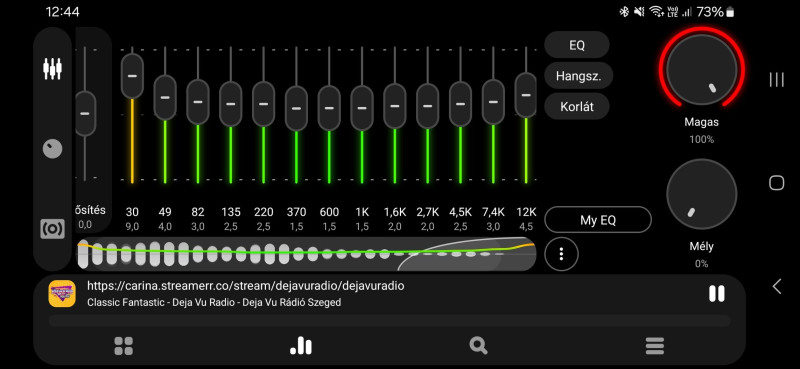
Task: Tap the 1K frequency label
Action: tap(362, 212)
